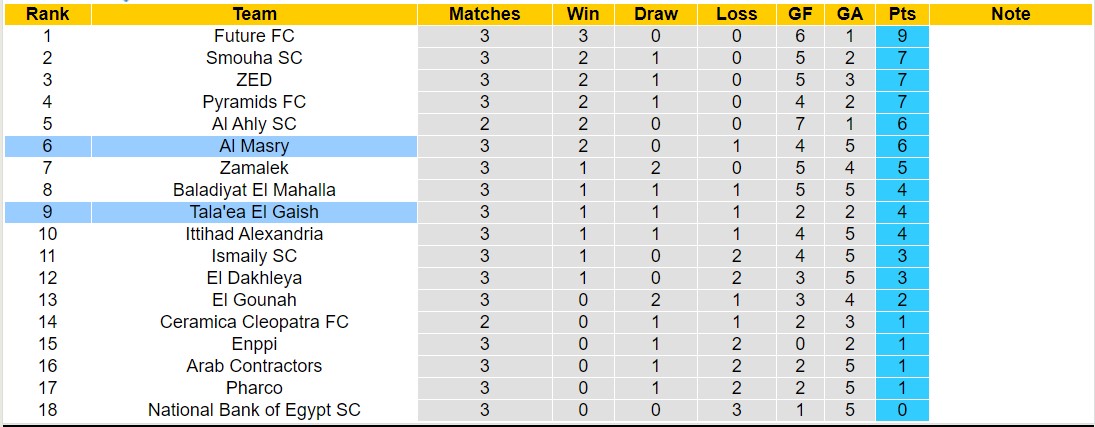Click the Rank column header
The height and width of the screenshot is (427, 1095).
click(x=46, y=14)
